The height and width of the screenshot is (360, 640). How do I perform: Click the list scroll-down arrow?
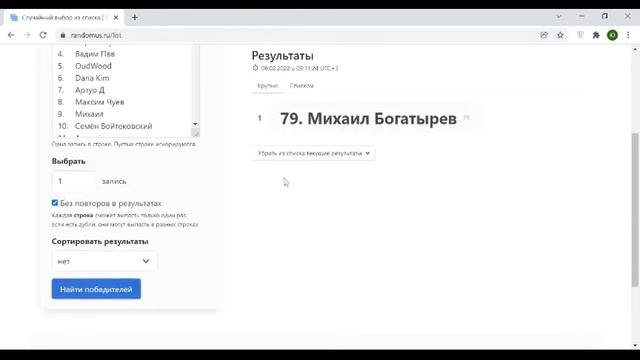(x=195, y=124)
